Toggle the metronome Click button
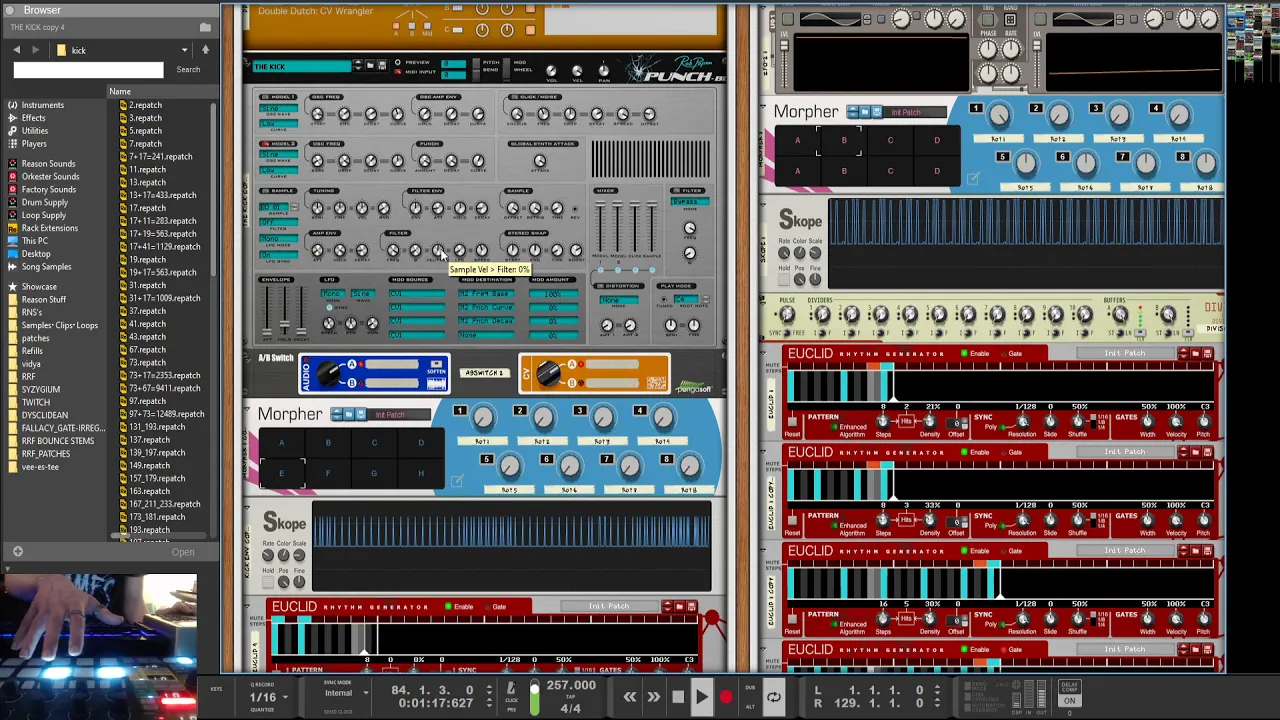This screenshot has height=720, width=1280. click(x=511, y=689)
